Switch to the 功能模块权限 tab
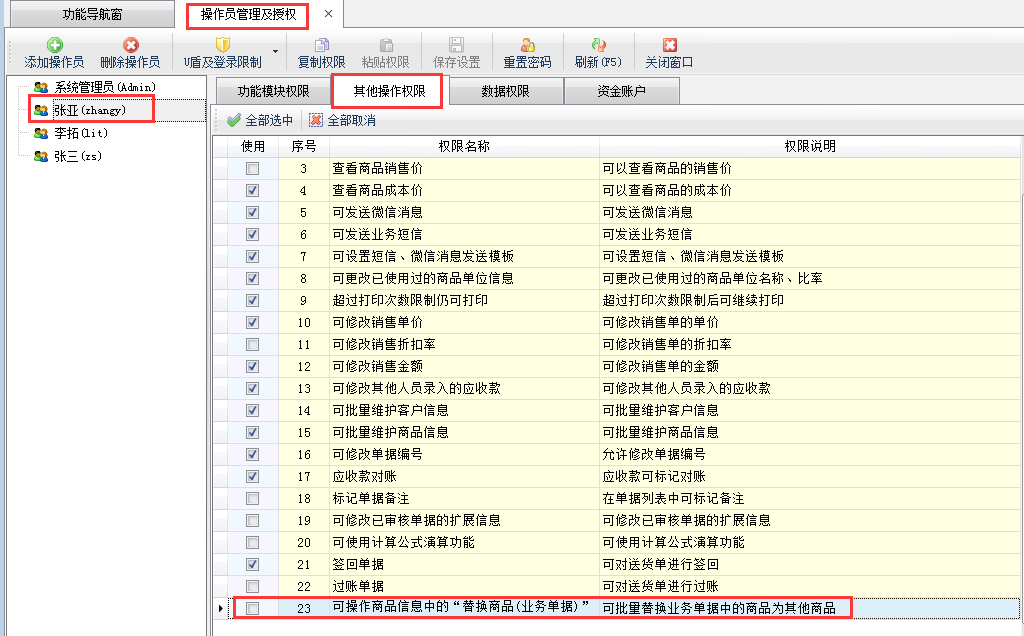The height and width of the screenshot is (636, 1024). [273, 92]
